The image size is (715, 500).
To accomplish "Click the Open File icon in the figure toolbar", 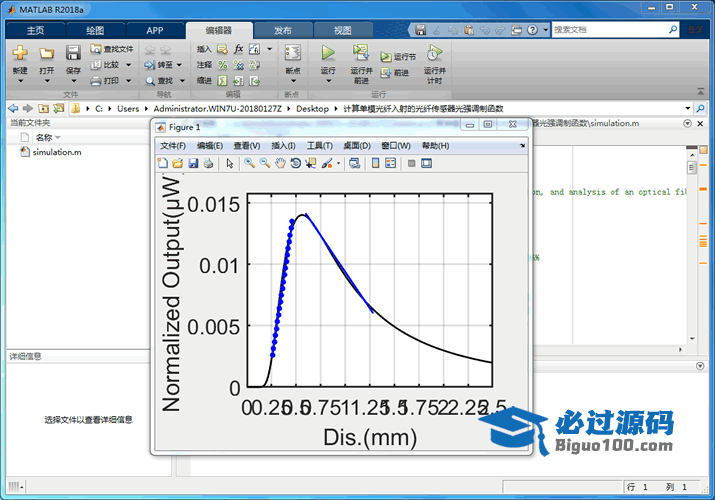I will click(x=177, y=163).
